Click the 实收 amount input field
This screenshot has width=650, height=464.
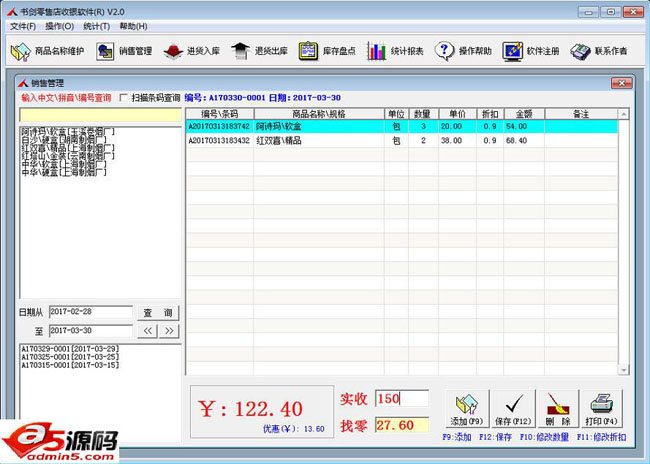(x=401, y=398)
